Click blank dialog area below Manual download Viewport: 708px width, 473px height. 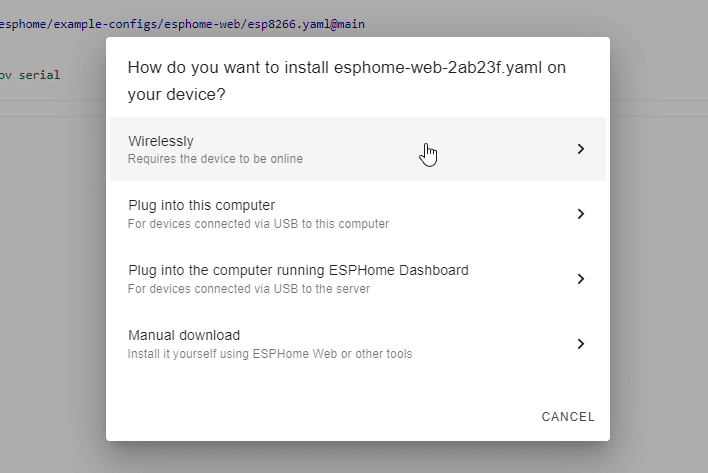tap(316, 390)
